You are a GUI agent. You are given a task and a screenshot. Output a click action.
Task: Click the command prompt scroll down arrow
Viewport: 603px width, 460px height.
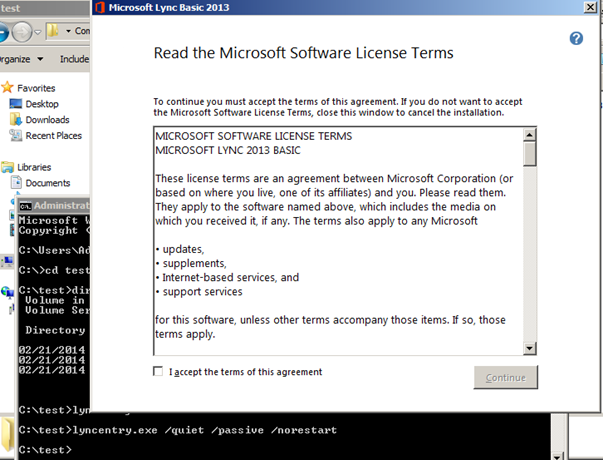(557, 455)
